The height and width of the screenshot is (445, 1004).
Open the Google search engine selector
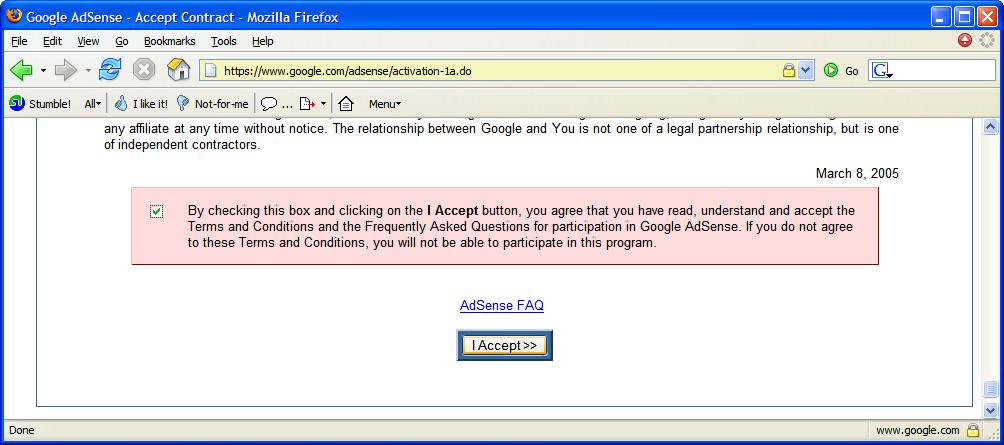point(881,71)
